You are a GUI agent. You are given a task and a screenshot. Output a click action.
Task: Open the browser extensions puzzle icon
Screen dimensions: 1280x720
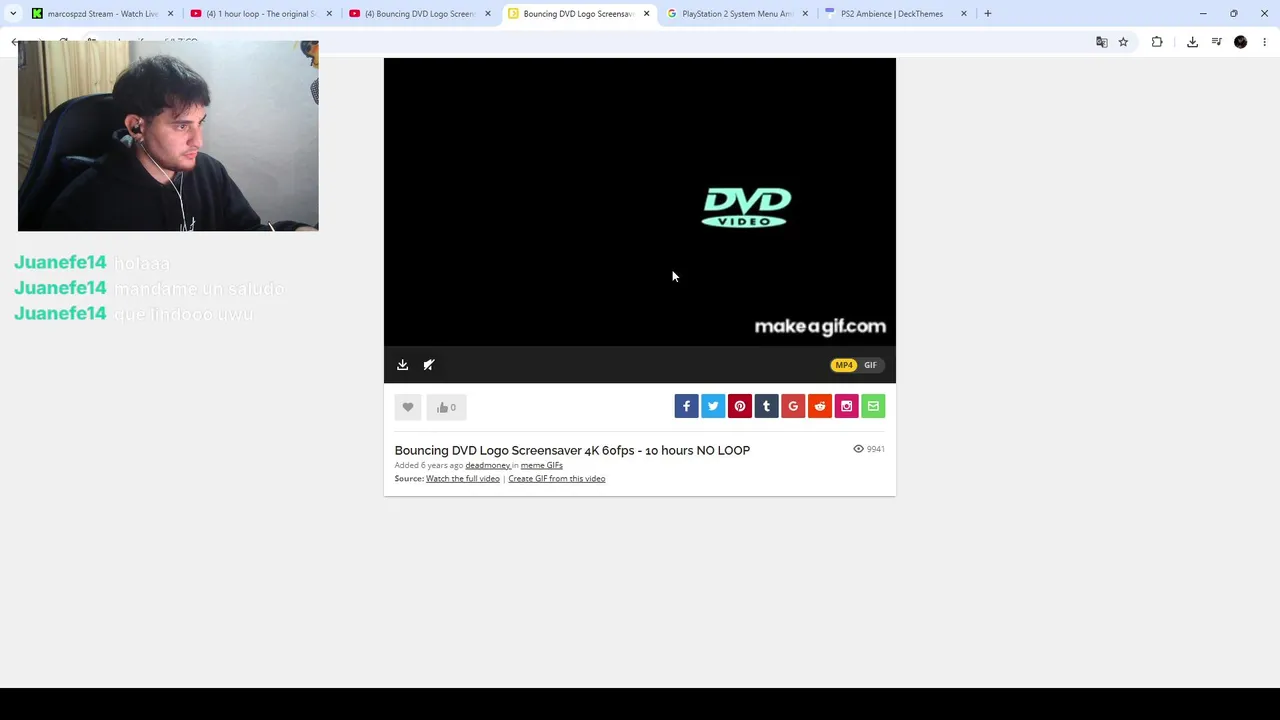1157,42
